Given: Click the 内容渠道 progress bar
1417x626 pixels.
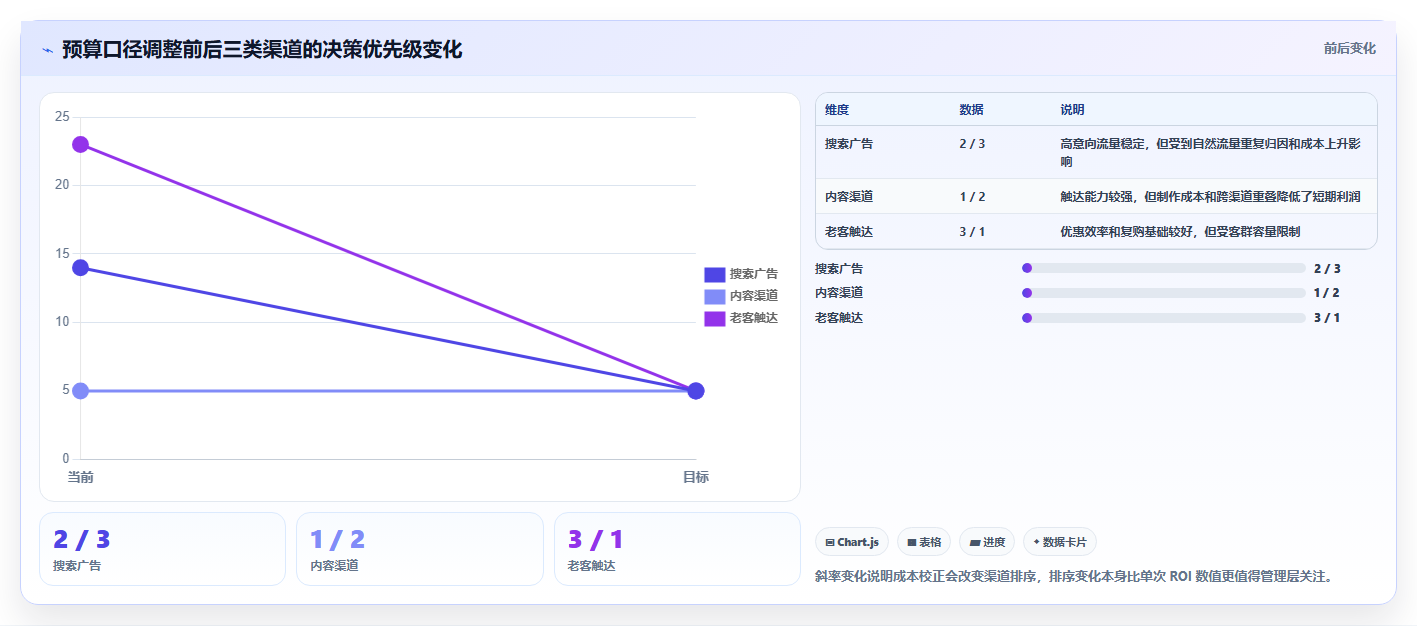Looking at the screenshot, I should tap(1164, 293).
